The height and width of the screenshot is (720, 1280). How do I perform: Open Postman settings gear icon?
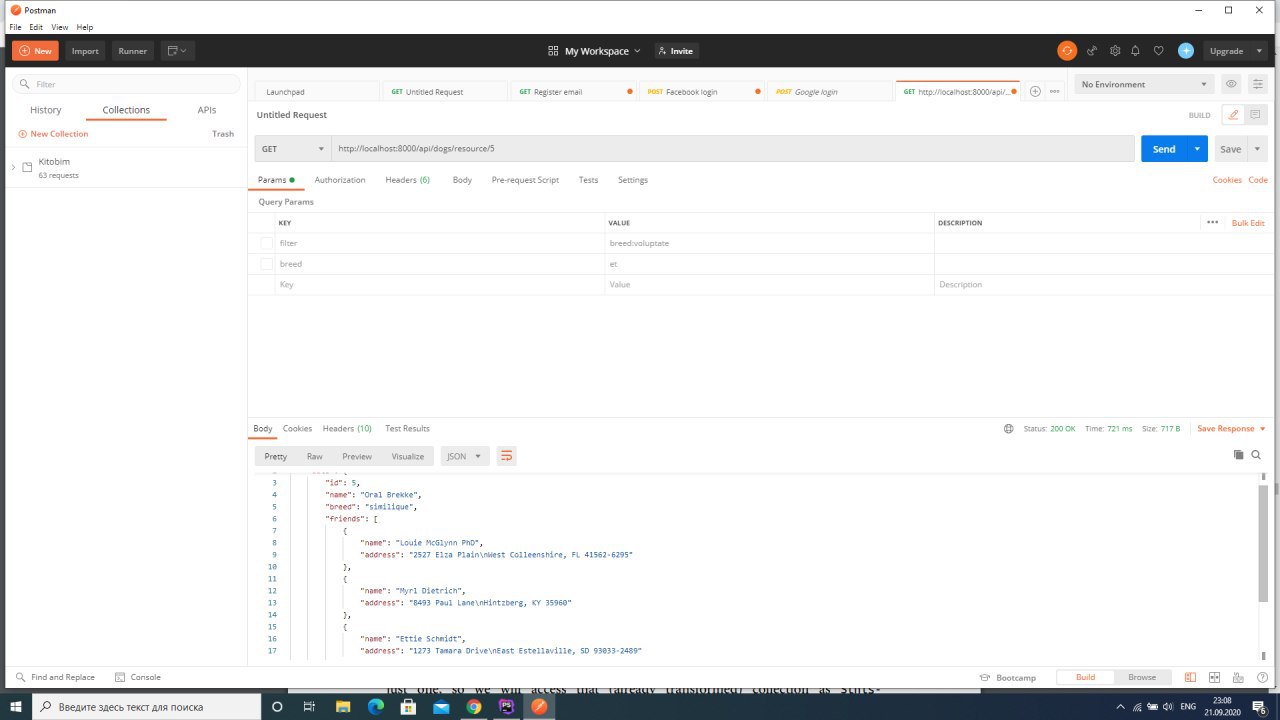click(x=1115, y=51)
